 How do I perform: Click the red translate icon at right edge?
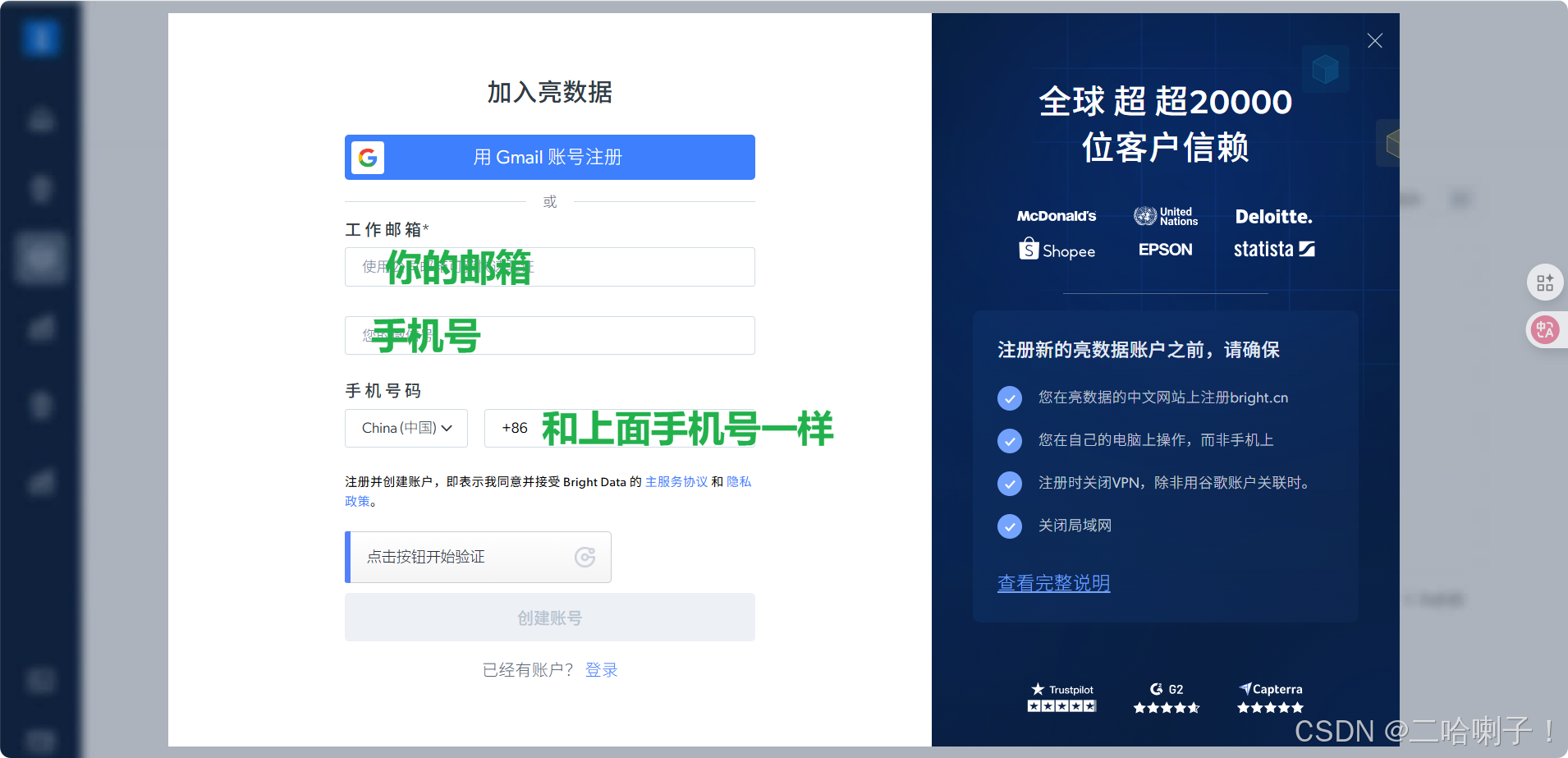[x=1545, y=330]
